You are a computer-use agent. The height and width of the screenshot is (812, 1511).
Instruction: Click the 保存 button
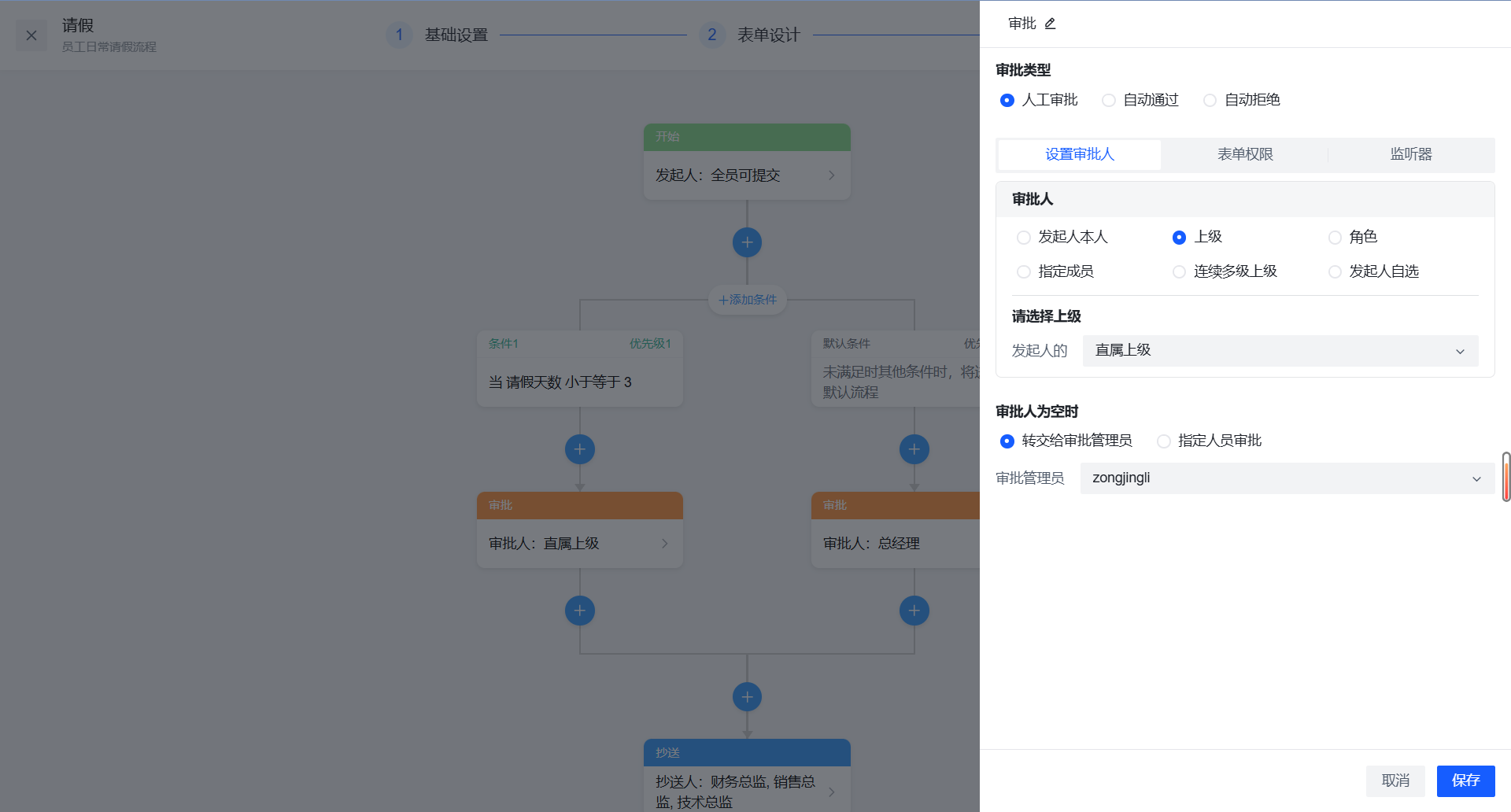point(1465,781)
